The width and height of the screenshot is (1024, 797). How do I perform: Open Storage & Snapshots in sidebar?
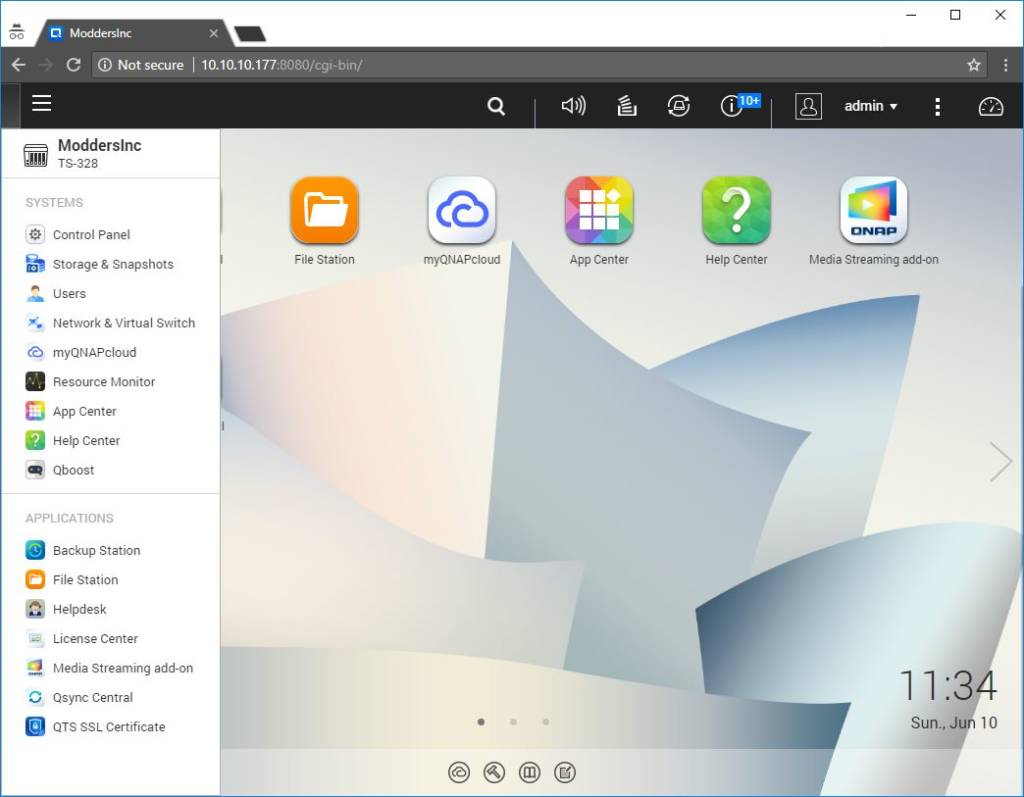pos(99,264)
